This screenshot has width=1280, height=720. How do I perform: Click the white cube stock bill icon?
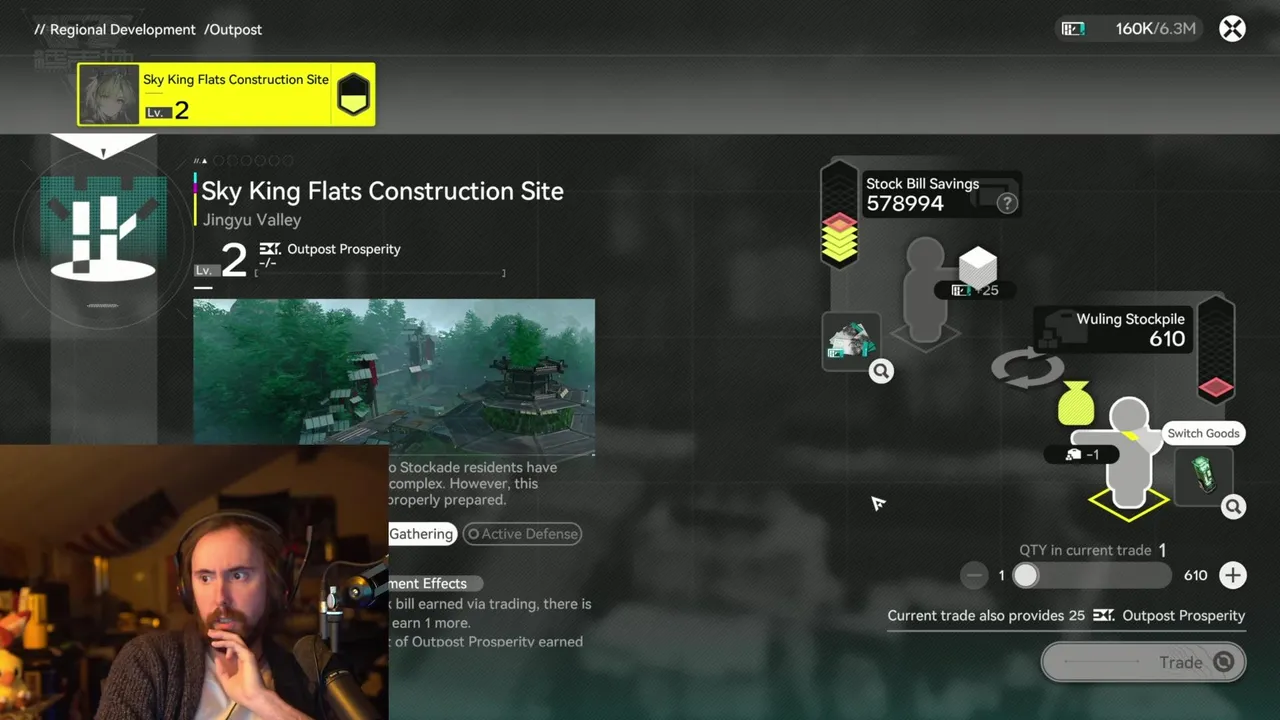point(977,266)
